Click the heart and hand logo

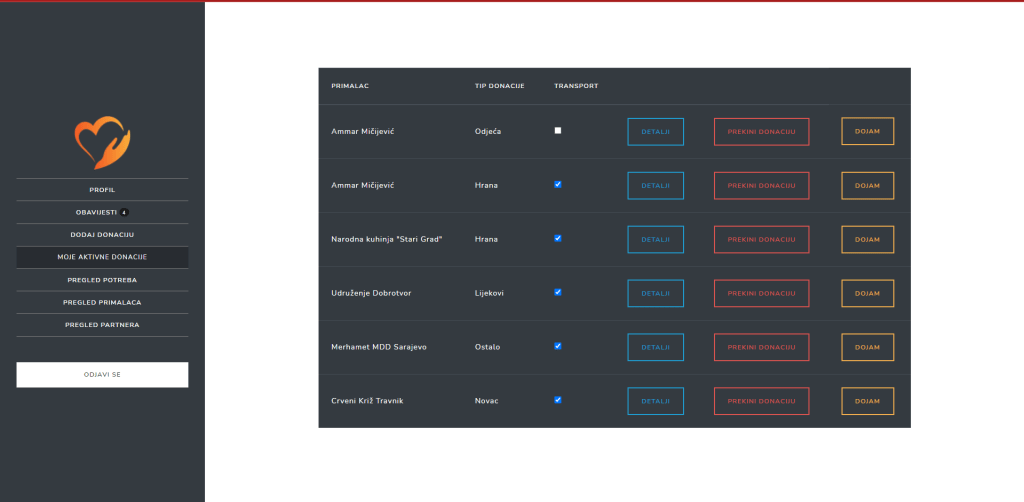coord(102,143)
